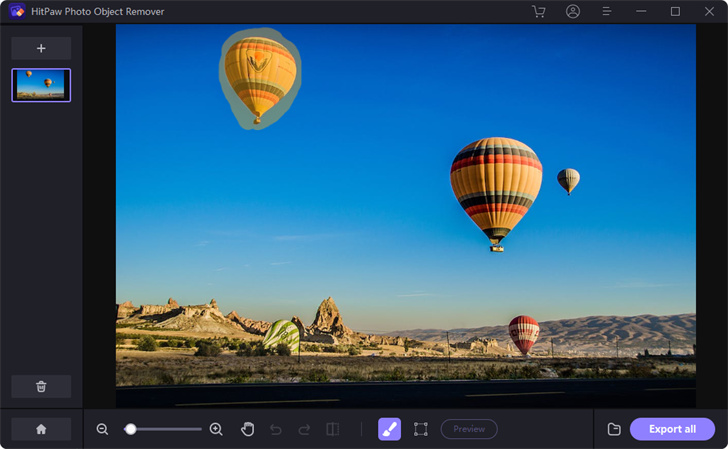Toggle the before/after compare view
This screenshot has height=449, width=728.
tap(332, 429)
